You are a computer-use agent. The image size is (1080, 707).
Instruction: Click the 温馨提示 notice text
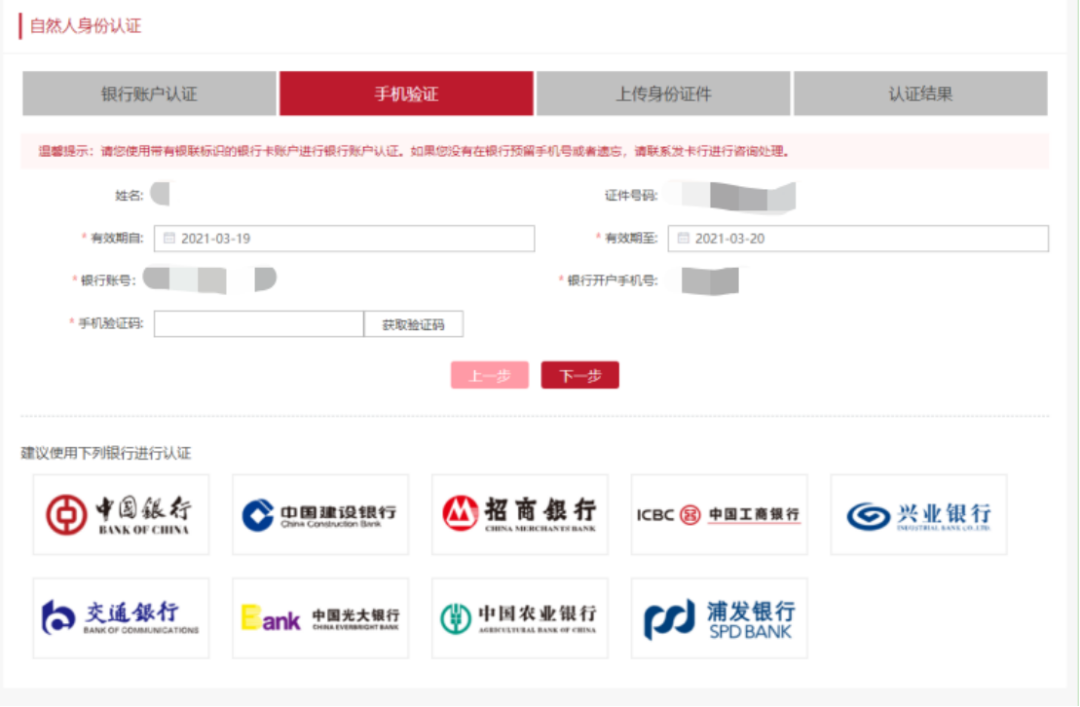coord(413,151)
